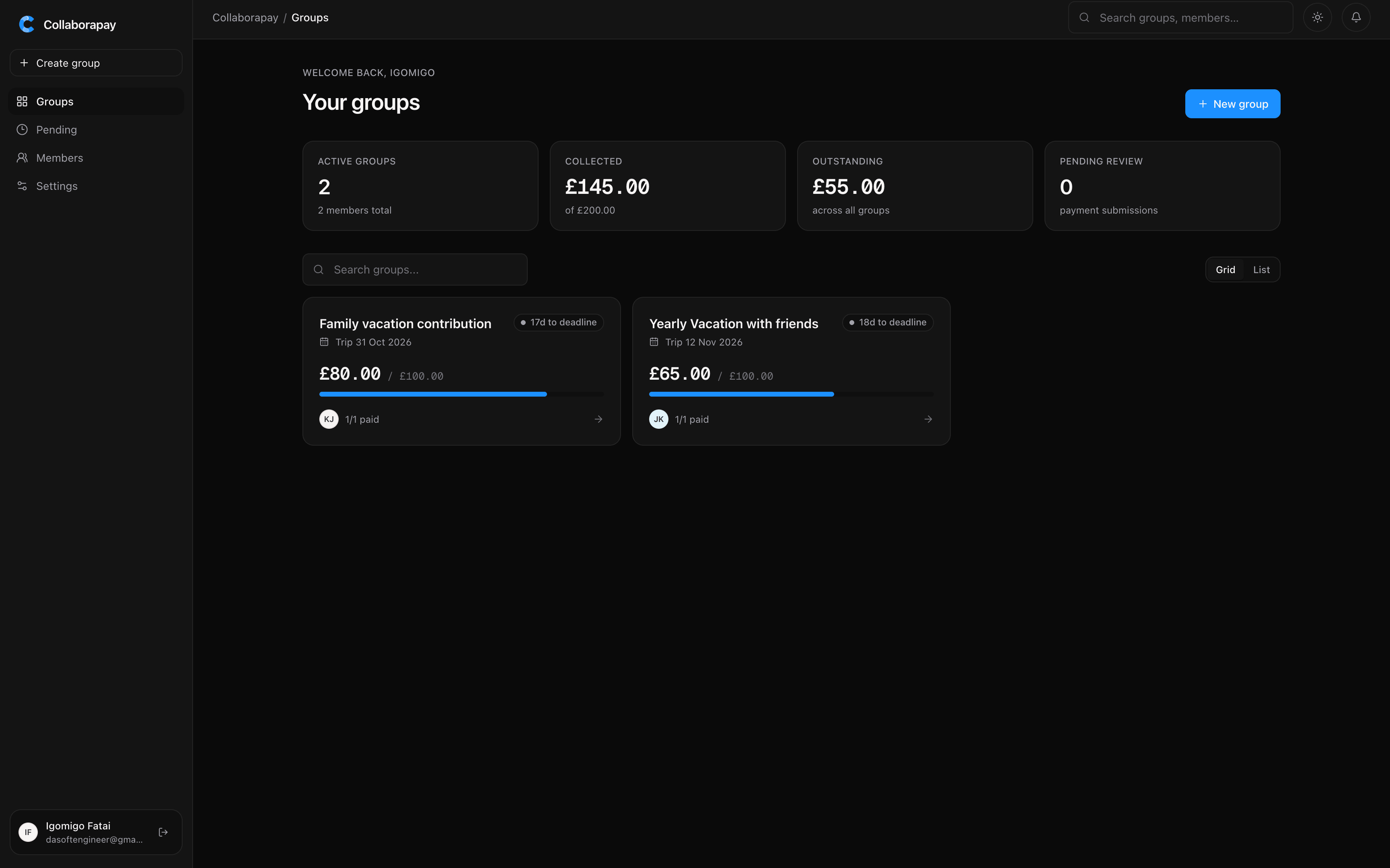Click the calendar icon next to Trip 12 Nov 2026
1390x868 pixels.
click(x=654, y=342)
